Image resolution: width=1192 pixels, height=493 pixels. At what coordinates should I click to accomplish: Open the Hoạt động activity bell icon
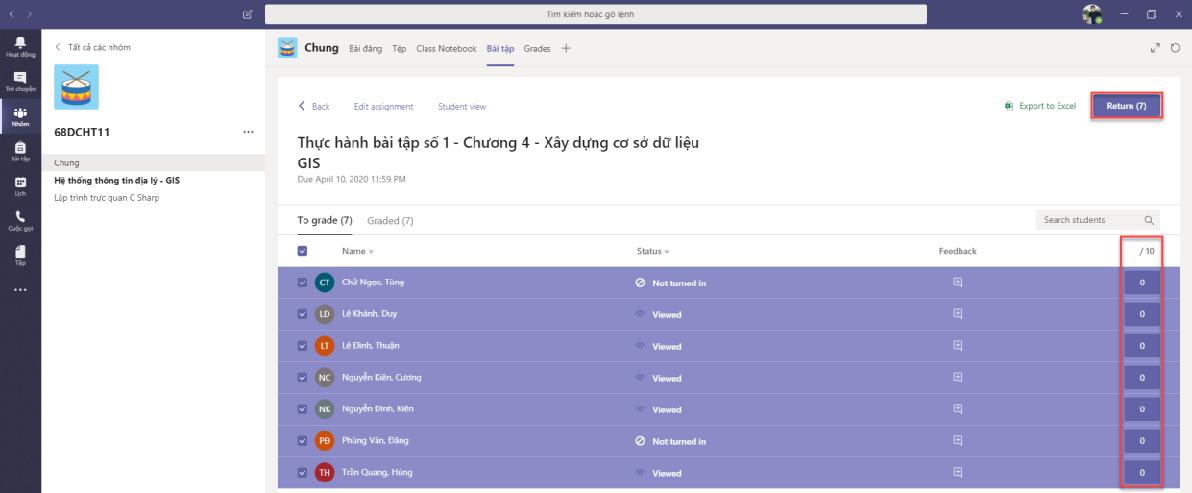pyautogui.click(x=20, y=45)
